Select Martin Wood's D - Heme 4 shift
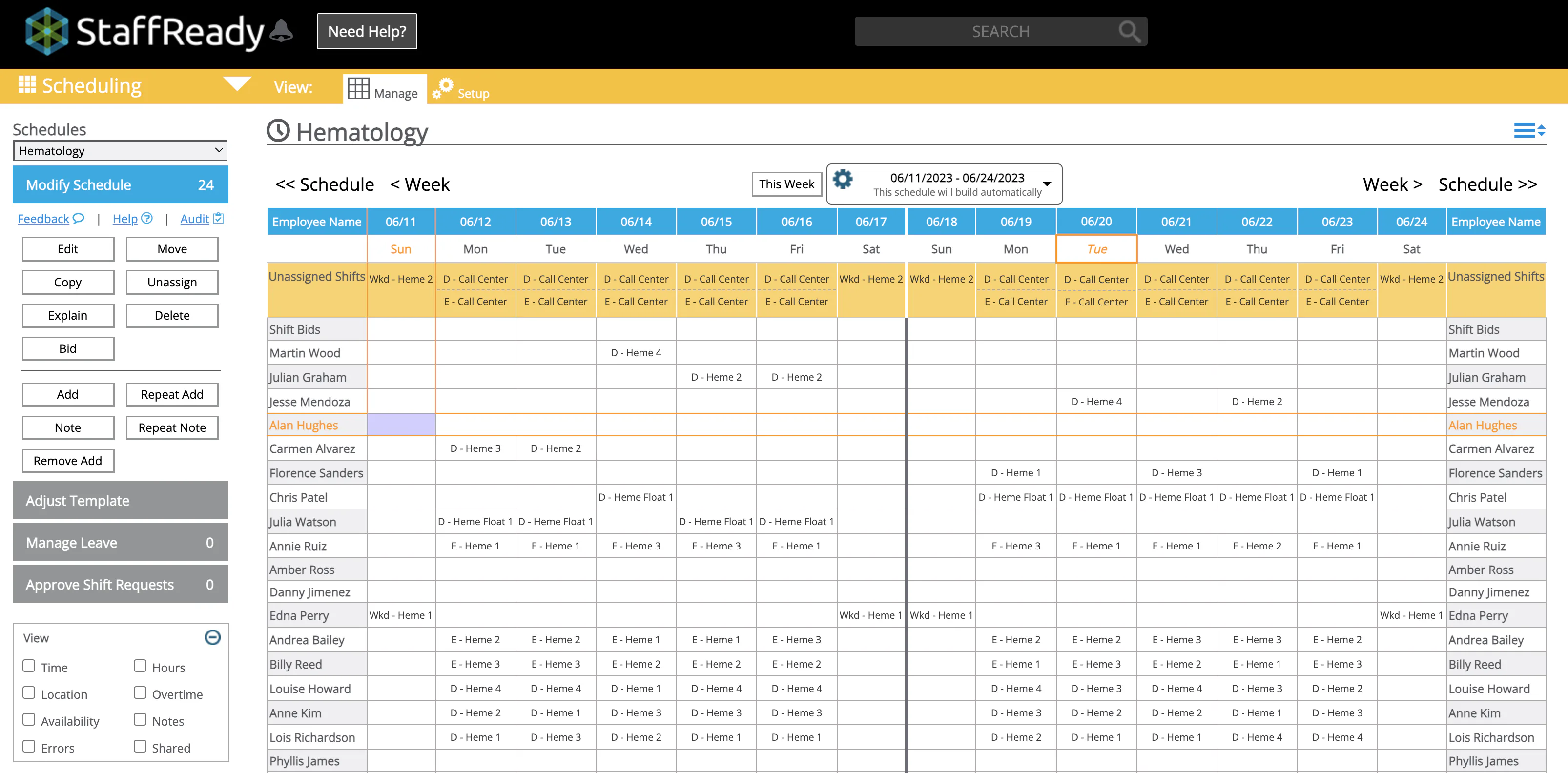 [636, 352]
